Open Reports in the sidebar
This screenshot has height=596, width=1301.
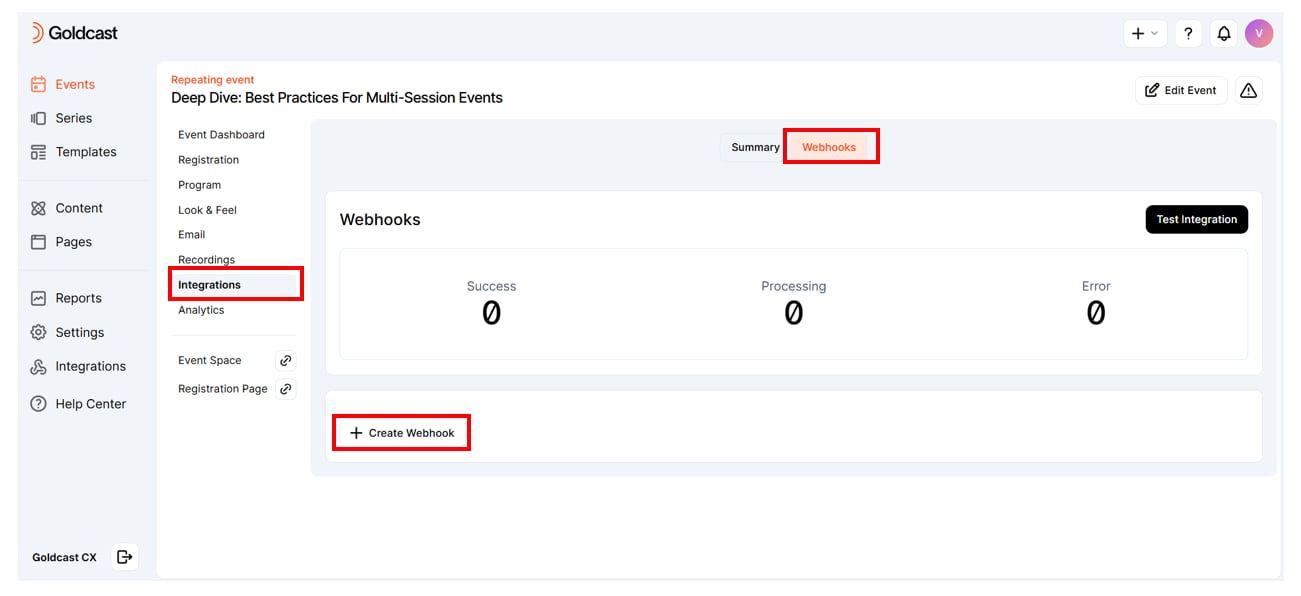pyautogui.click(x=66, y=298)
